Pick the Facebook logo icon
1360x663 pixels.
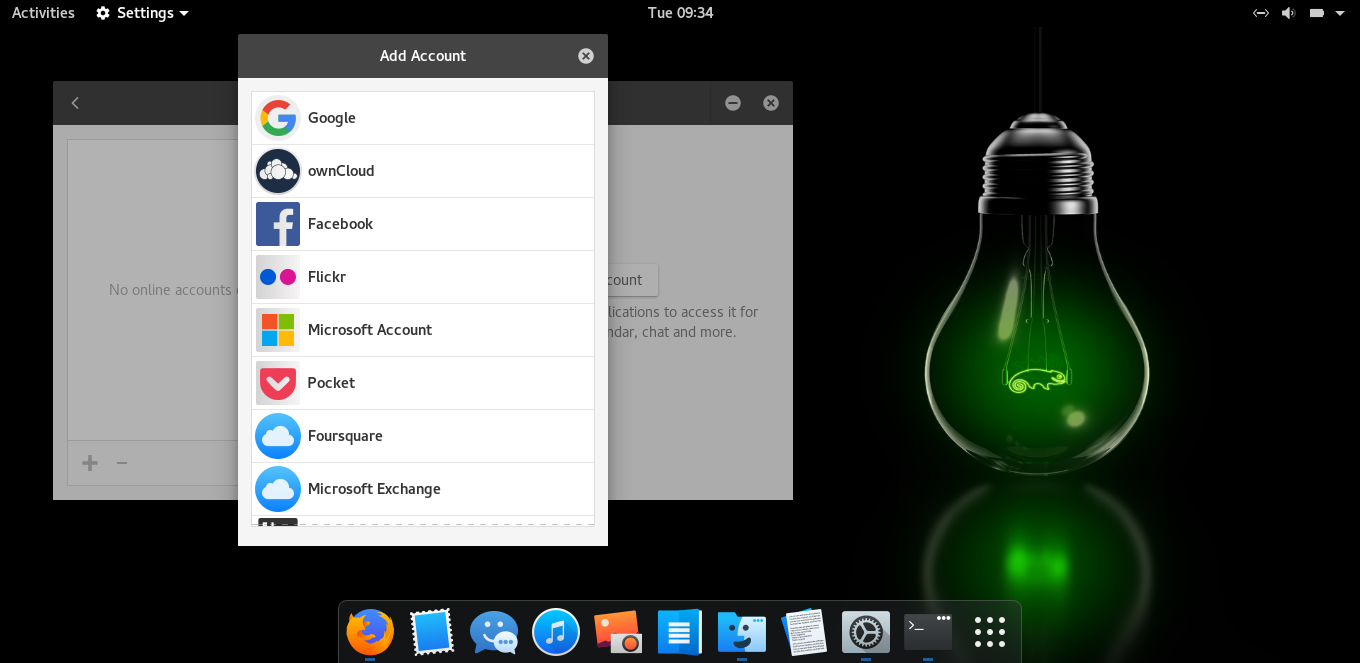click(278, 224)
